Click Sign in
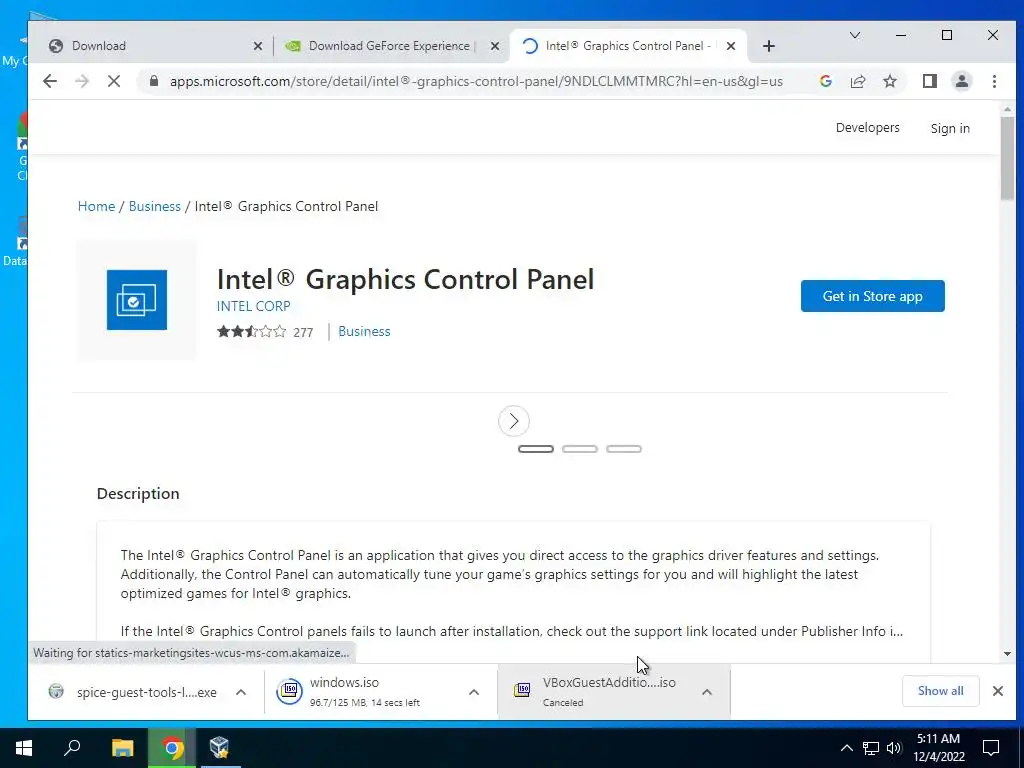1024x768 pixels. 950,129
